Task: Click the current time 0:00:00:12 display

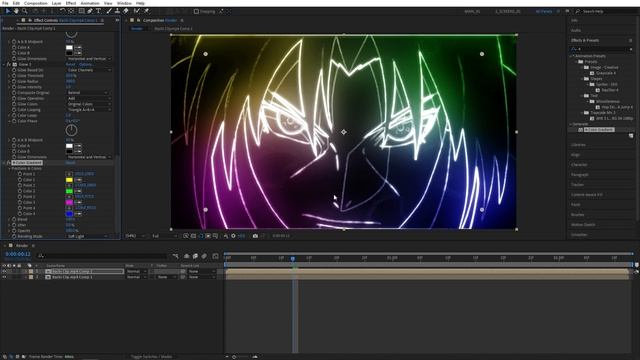Action: 18,254
